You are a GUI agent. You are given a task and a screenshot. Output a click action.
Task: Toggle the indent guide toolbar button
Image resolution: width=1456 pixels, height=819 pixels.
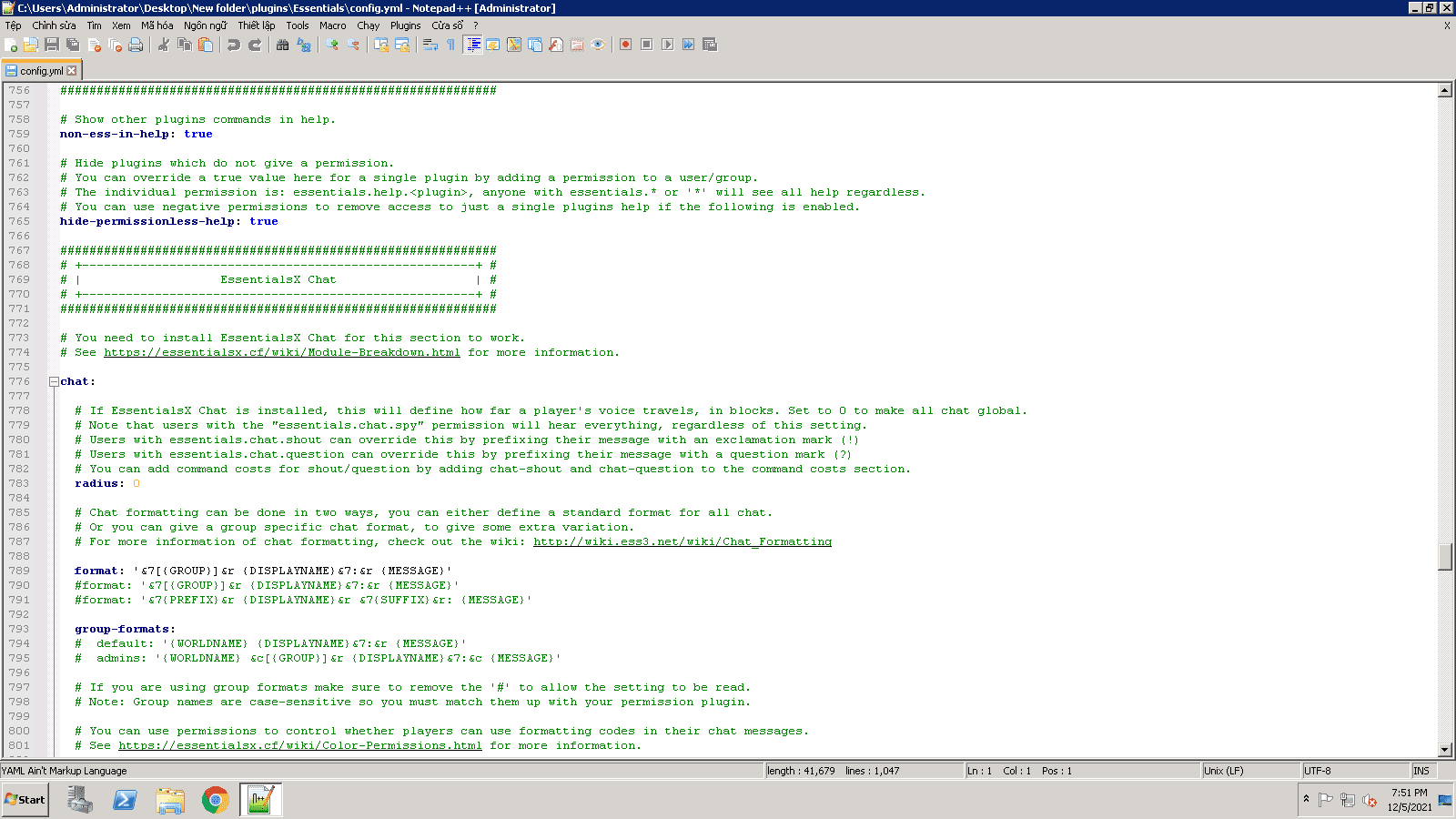click(472, 45)
